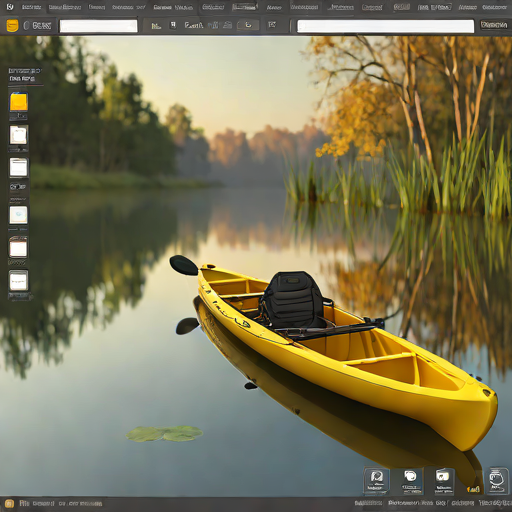This screenshot has width=512, height=512.
Task: Click the yellow circular icon in the status bar
Action: tap(9, 503)
